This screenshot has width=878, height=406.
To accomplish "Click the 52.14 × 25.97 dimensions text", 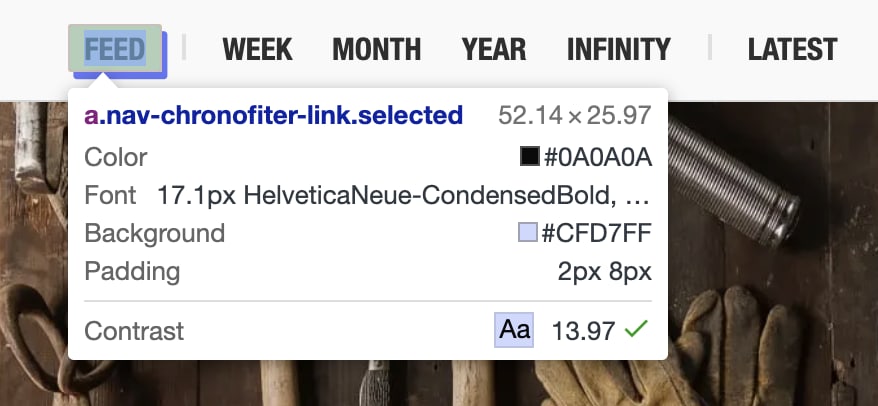I will click(x=574, y=116).
